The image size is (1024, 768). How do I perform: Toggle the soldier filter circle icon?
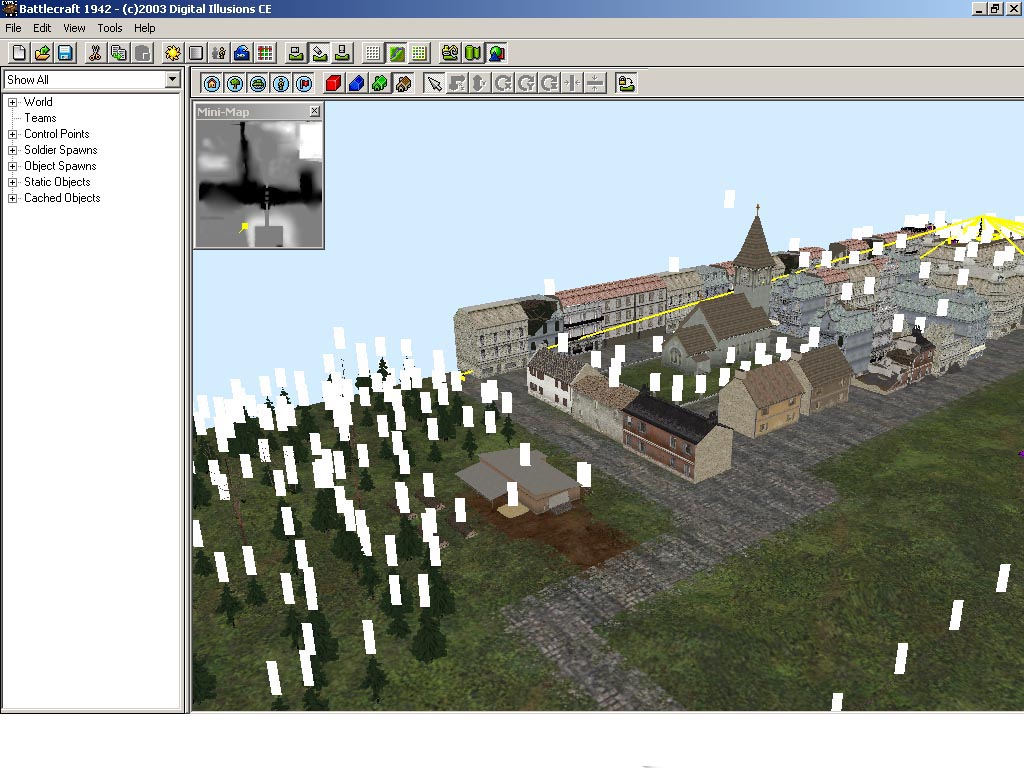point(281,84)
